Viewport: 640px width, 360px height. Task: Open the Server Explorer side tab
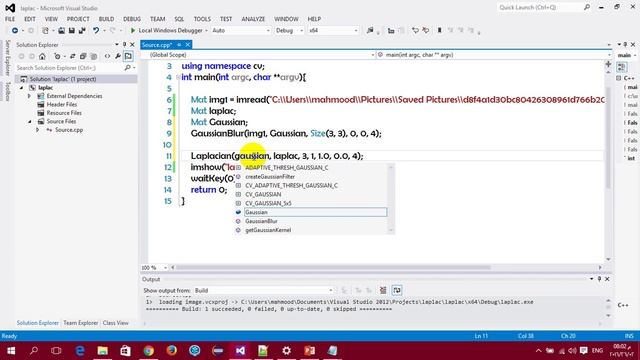click(x=7, y=58)
